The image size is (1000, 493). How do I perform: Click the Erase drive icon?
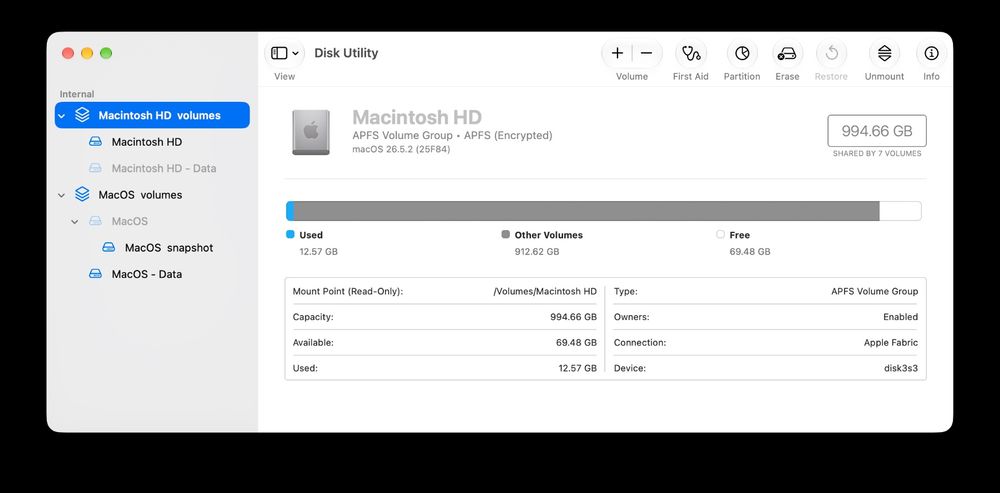787,54
